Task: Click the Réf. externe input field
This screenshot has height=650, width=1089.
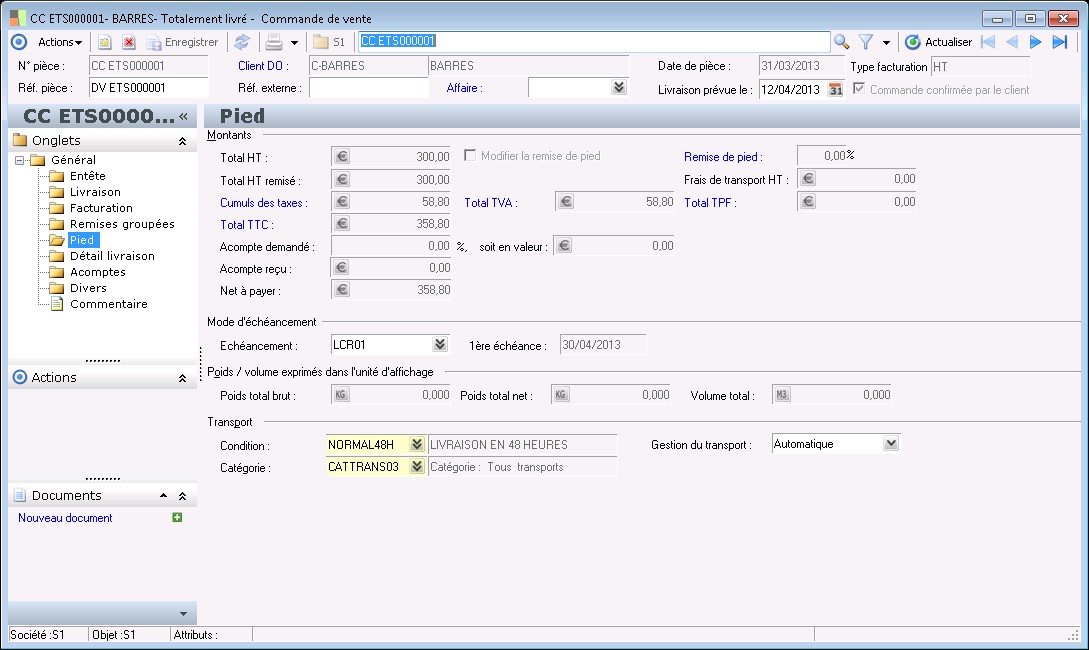Action: pyautogui.click(x=368, y=88)
